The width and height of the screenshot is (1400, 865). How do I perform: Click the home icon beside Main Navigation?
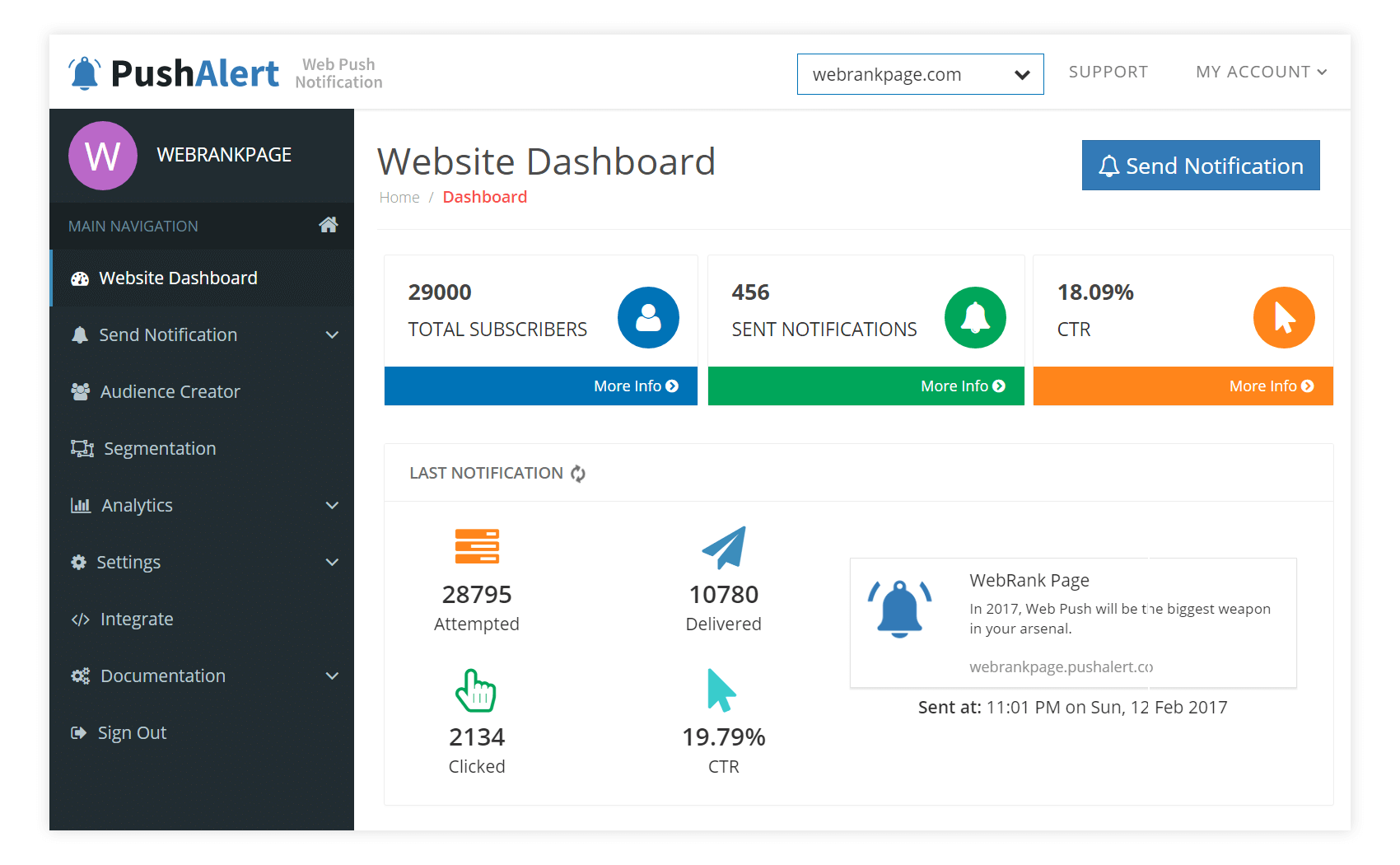(329, 223)
